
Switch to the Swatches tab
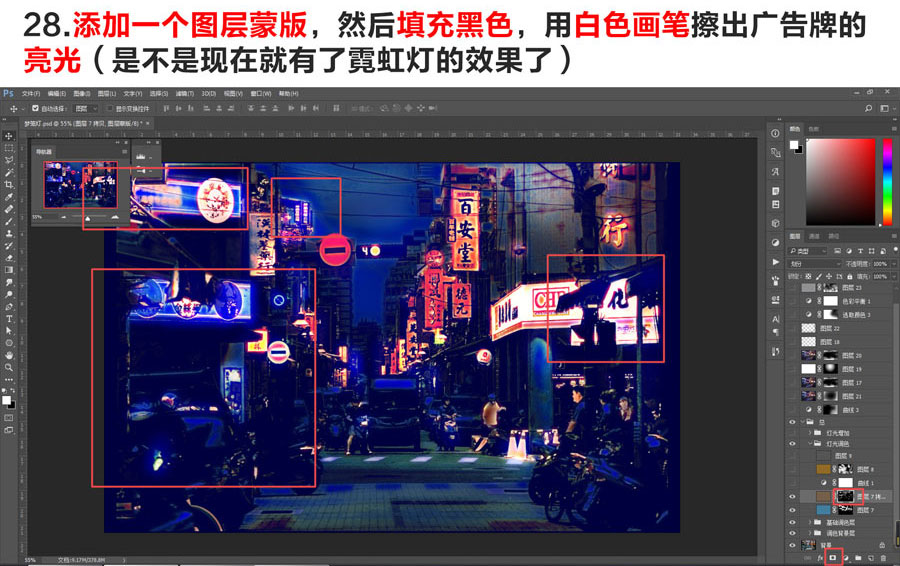(x=813, y=129)
